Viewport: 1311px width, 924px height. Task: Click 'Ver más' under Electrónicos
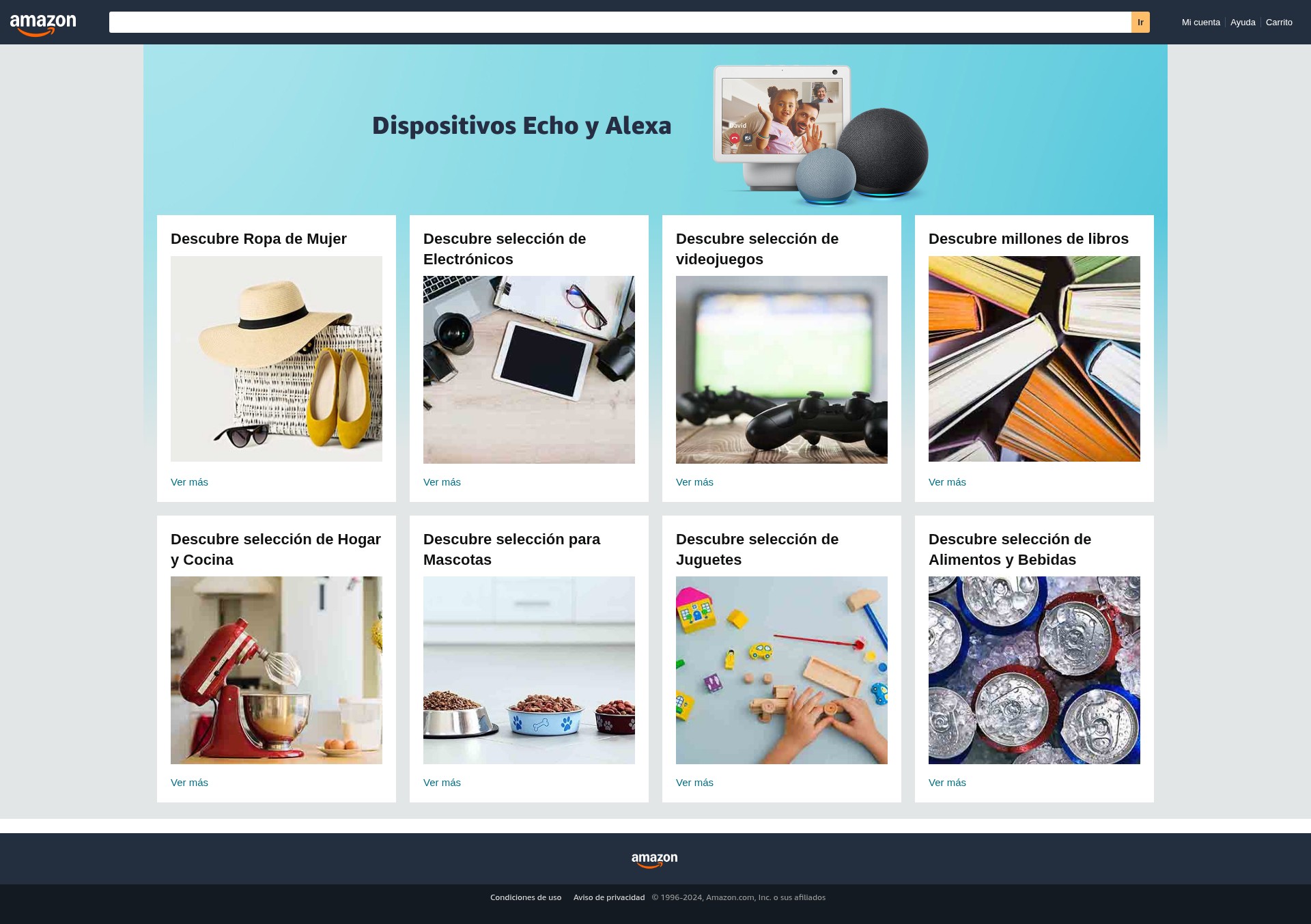442,482
